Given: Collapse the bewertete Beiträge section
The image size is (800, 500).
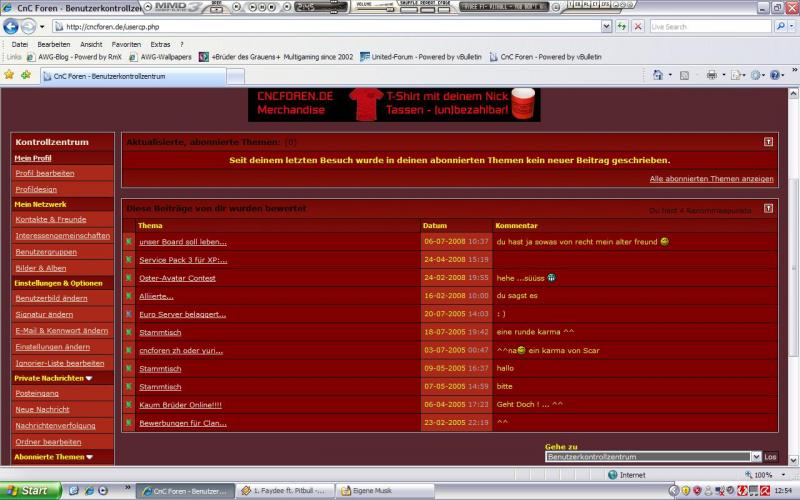Looking at the screenshot, I should pyautogui.click(x=768, y=209).
